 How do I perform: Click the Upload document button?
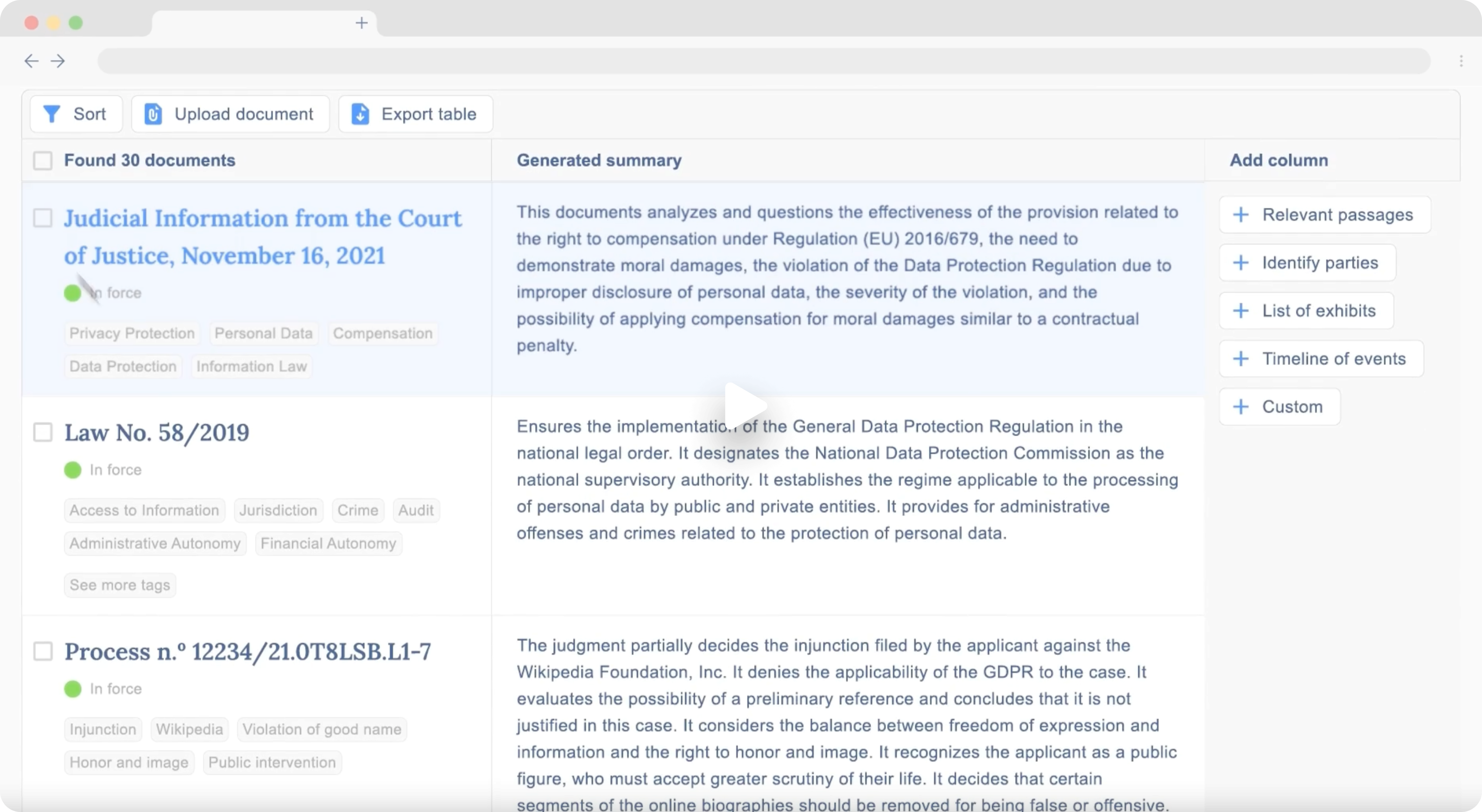coord(230,114)
